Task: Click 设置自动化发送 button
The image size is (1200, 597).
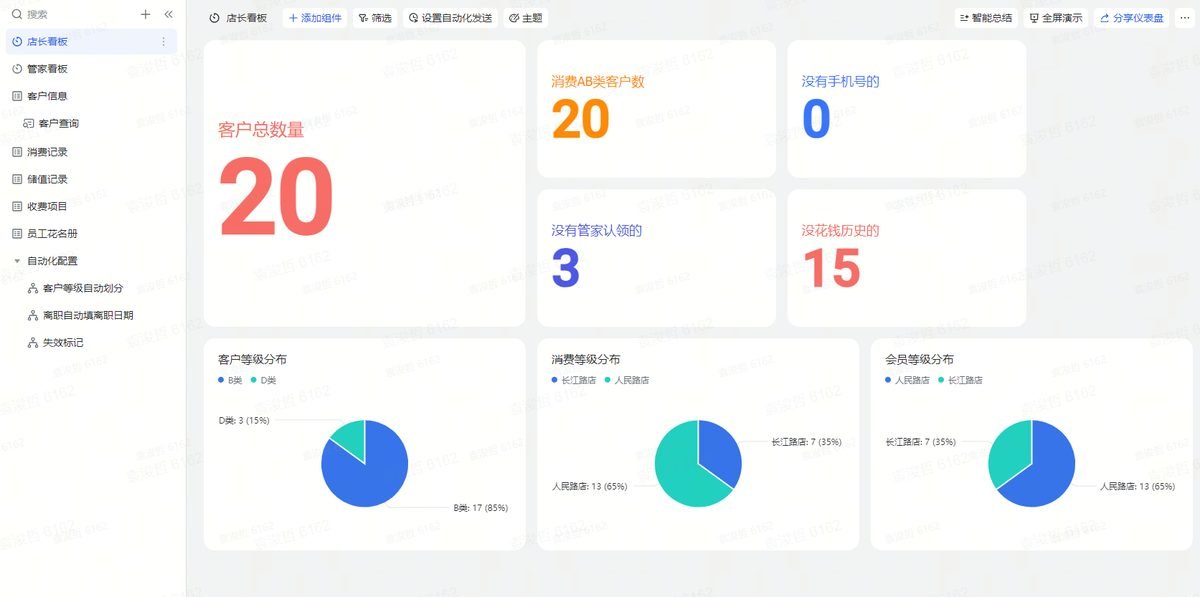Action: point(450,18)
